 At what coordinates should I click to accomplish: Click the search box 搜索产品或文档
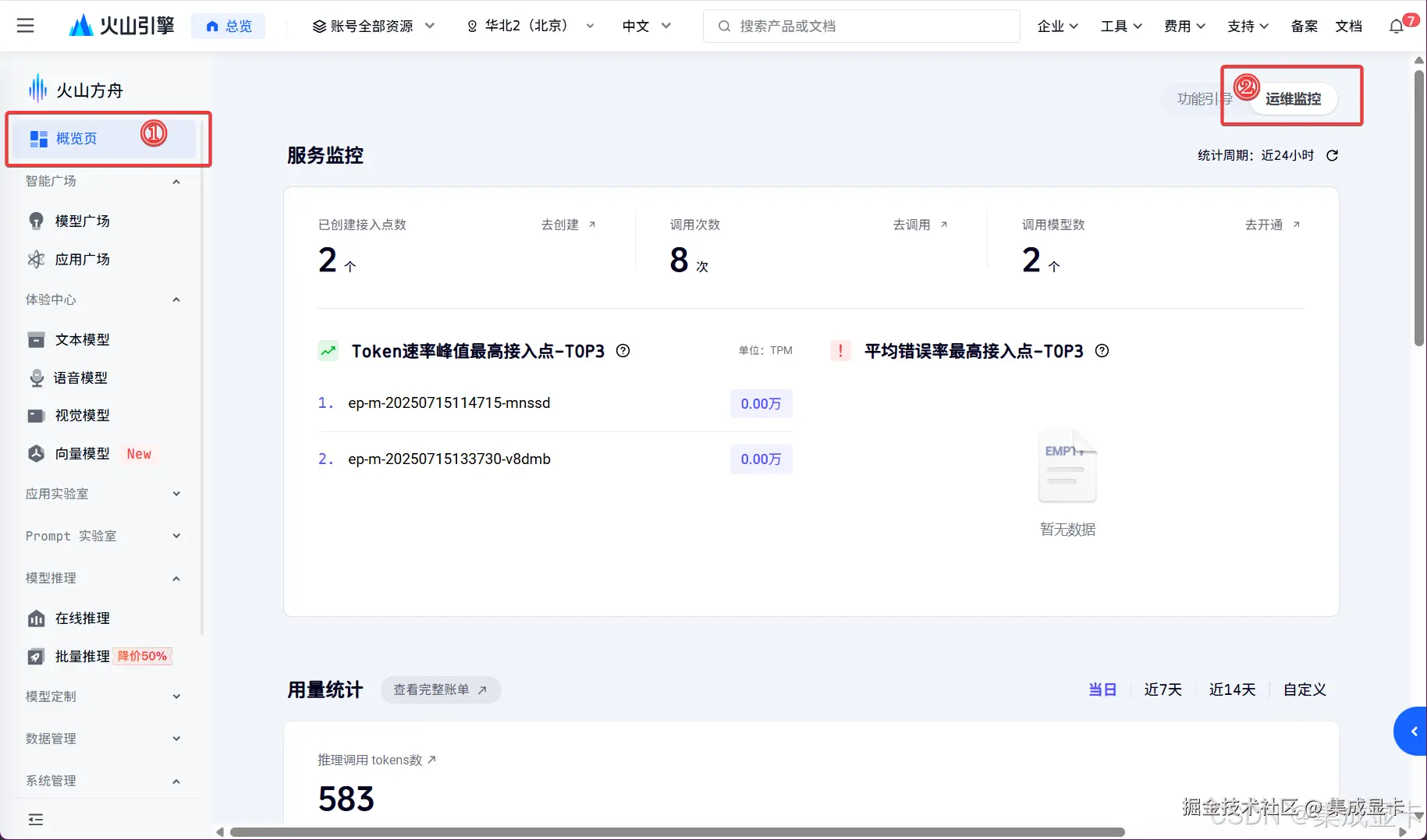(861, 26)
